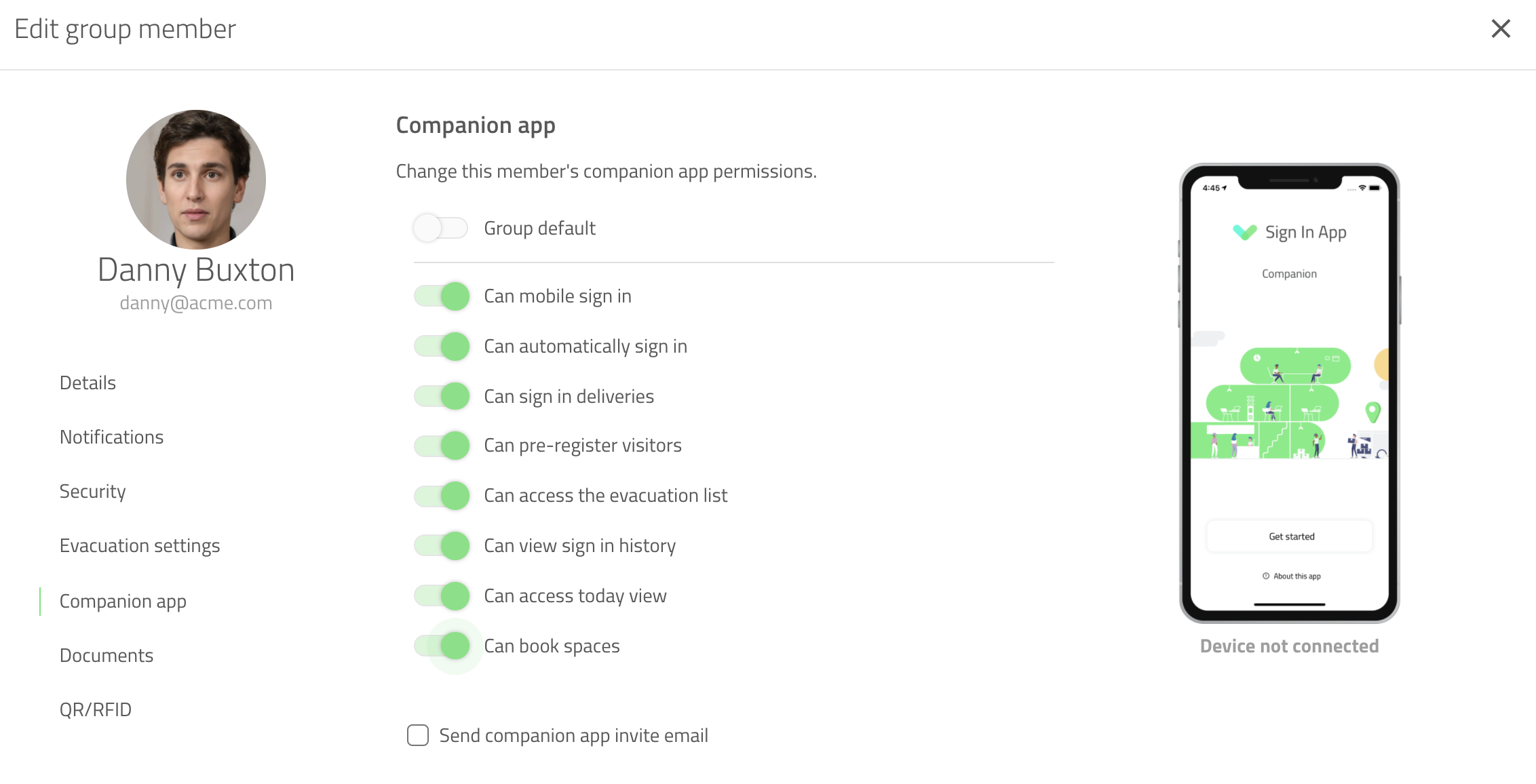Open the Security settings tab
The width and height of the screenshot is (1536, 784).
92,491
